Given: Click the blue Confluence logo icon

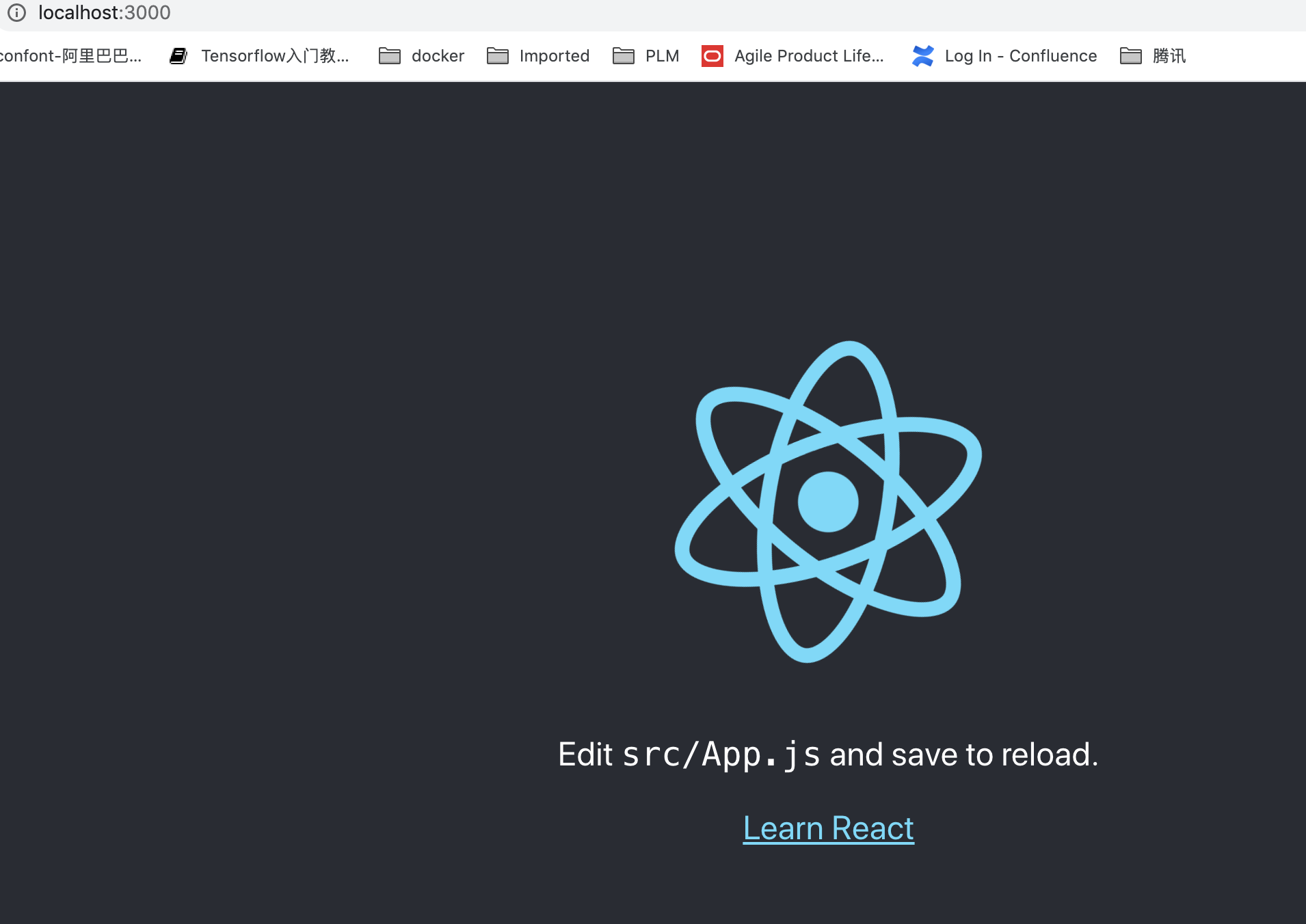Looking at the screenshot, I should click(923, 56).
